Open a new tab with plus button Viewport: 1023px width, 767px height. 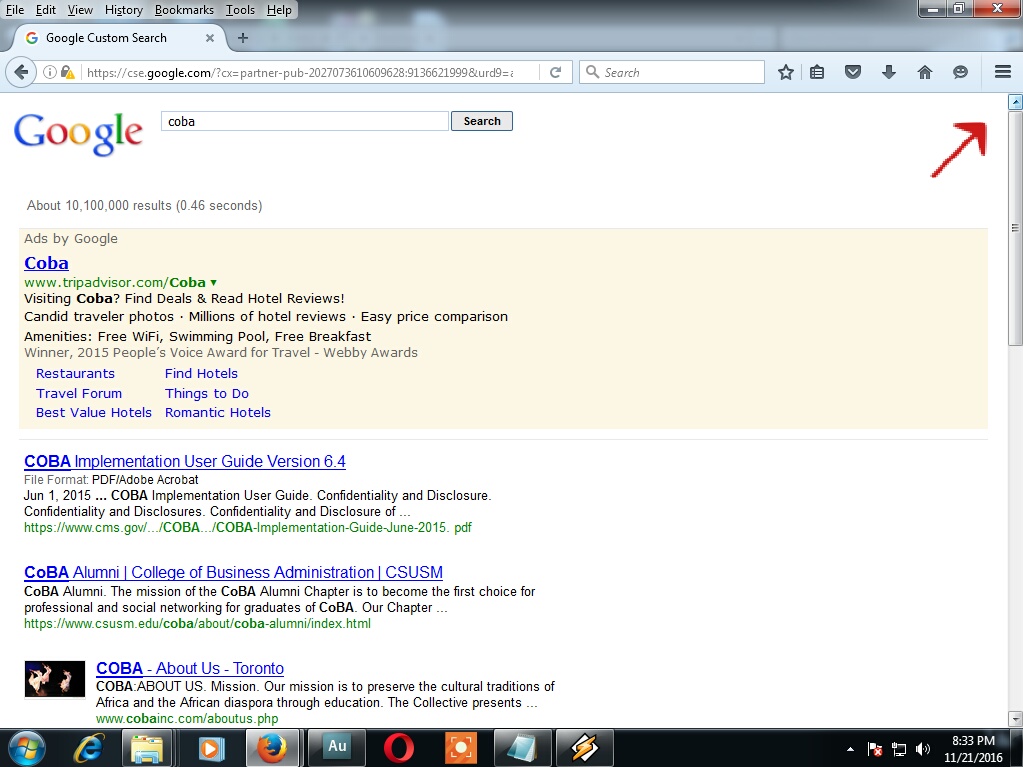pos(243,38)
